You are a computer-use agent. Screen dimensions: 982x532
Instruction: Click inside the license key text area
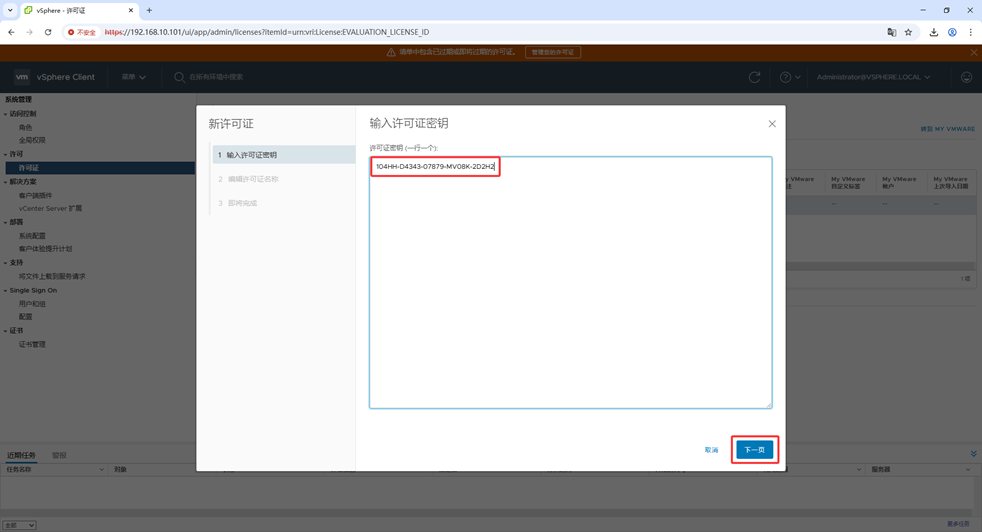pyautogui.click(x=570, y=290)
